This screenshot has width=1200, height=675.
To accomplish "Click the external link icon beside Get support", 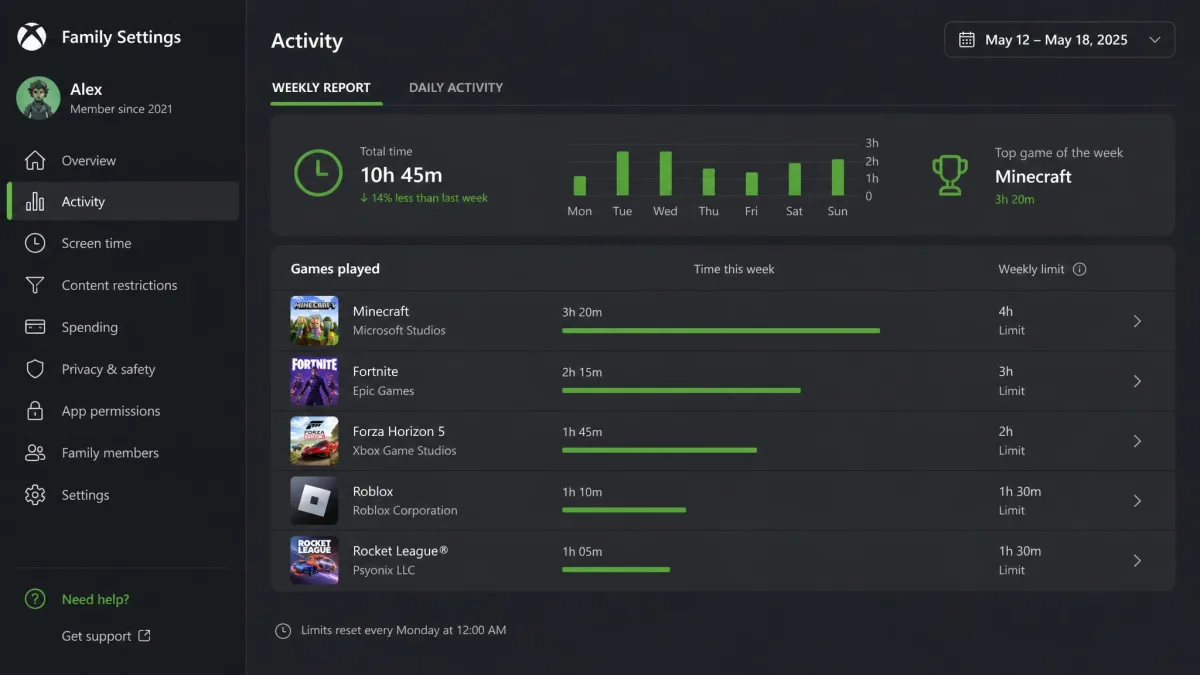I will [145, 635].
